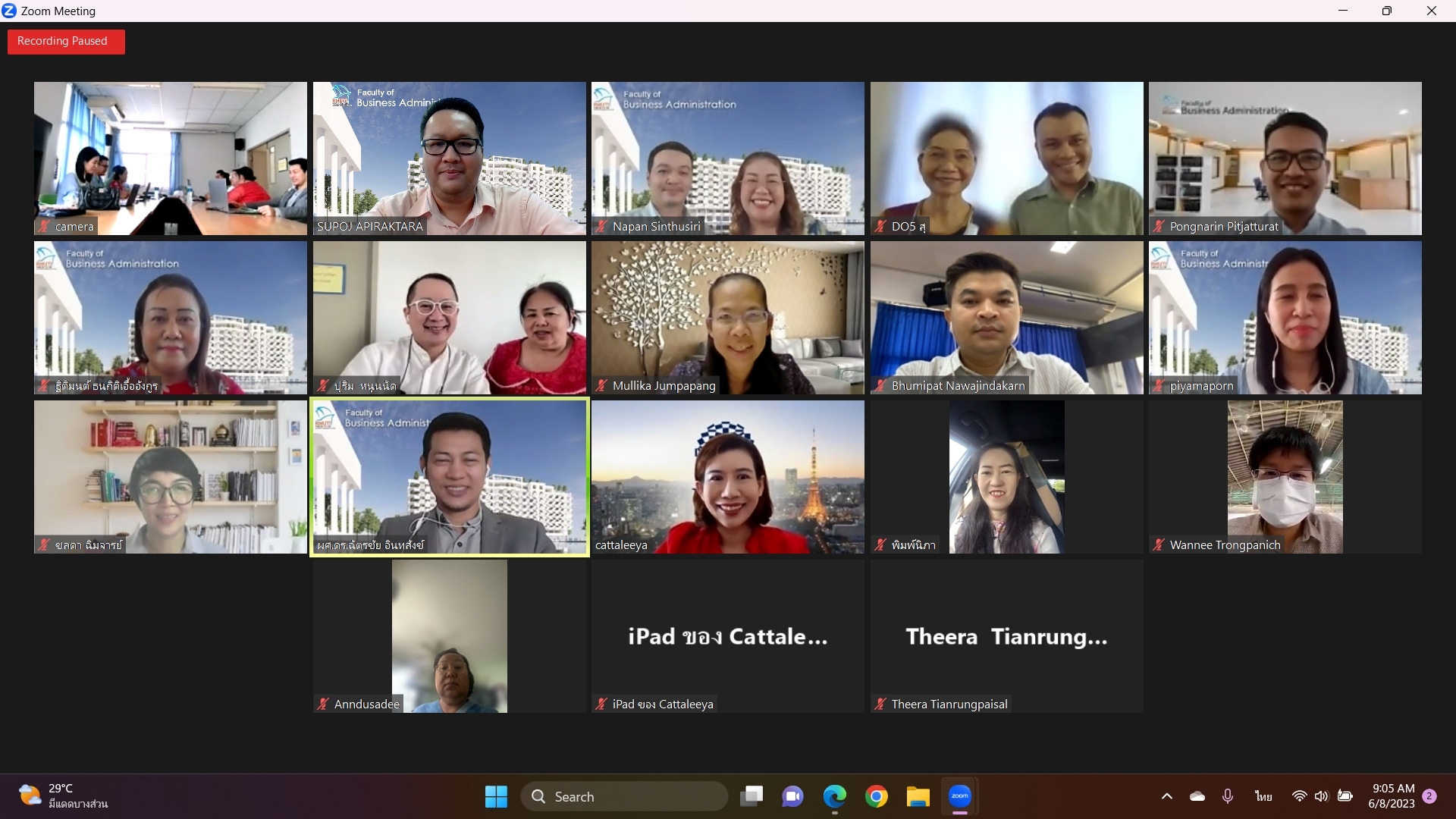Open the OneDrive cloud tray icon

[1197, 796]
